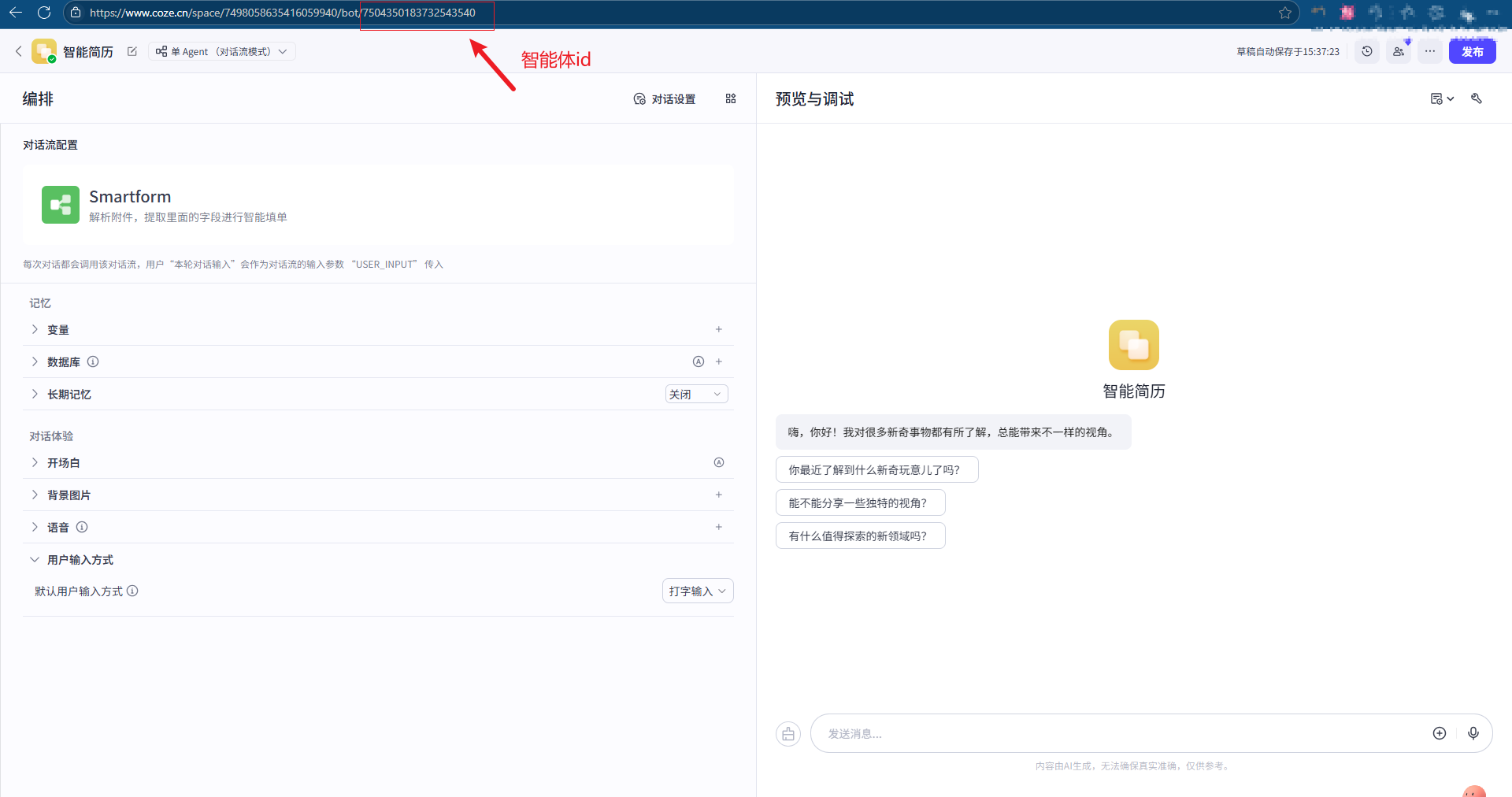
Task: Open the 打字输入 input method dropdown
Action: coord(697,591)
